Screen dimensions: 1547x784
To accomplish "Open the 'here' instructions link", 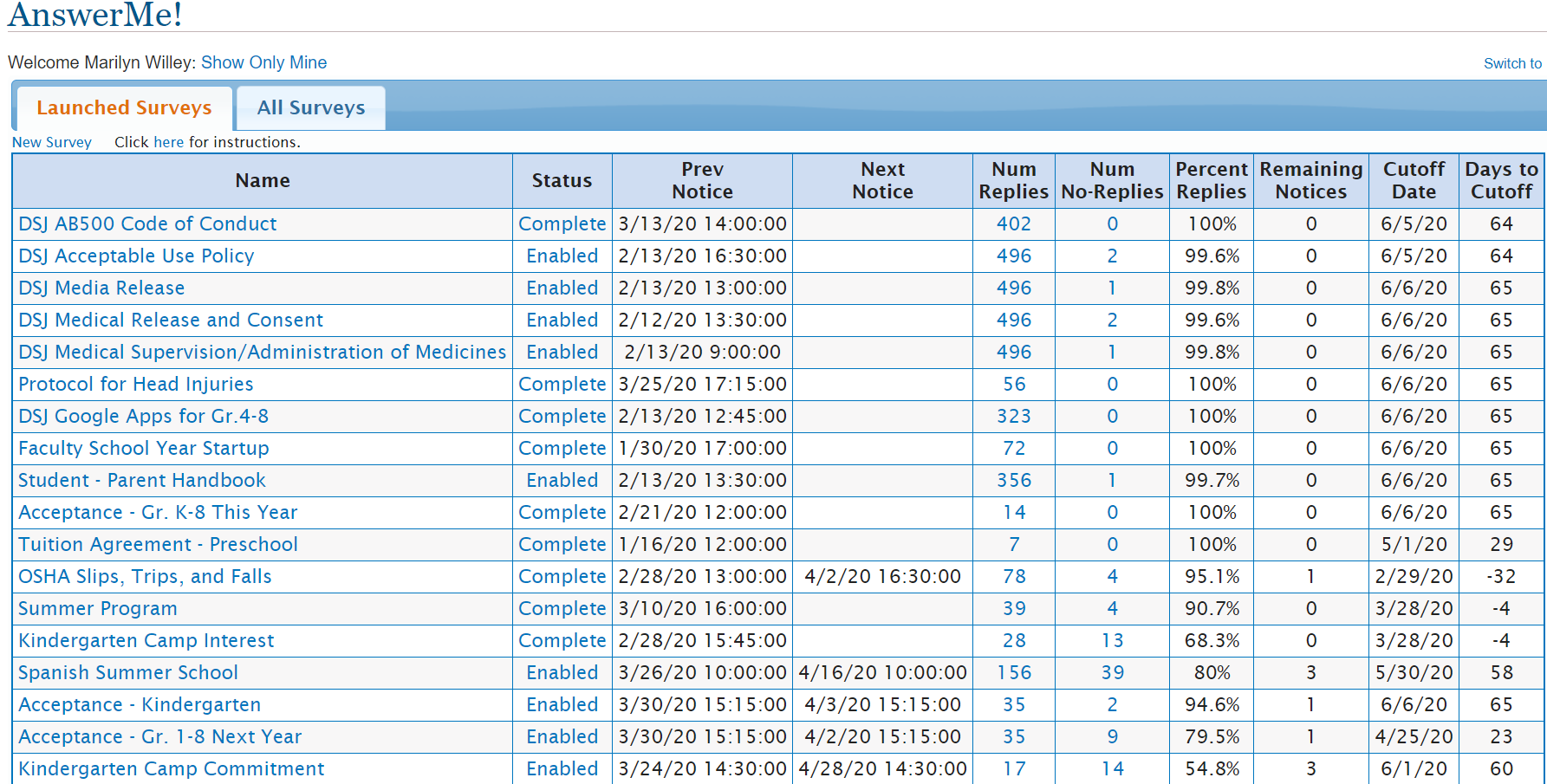I will tap(168, 142).
